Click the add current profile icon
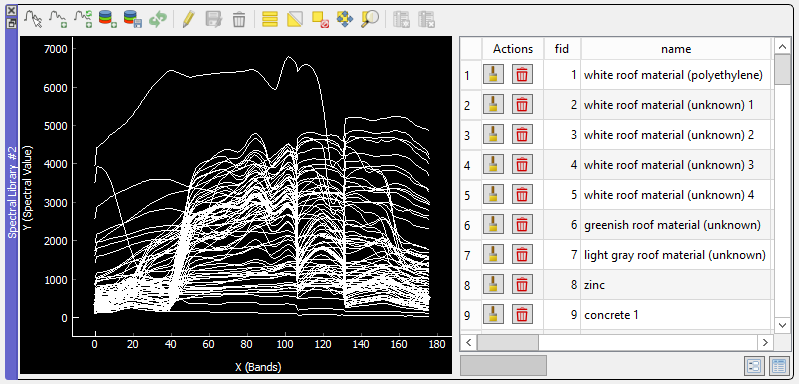This screenshot has width=799, height=384. click(x=59, y=19)
